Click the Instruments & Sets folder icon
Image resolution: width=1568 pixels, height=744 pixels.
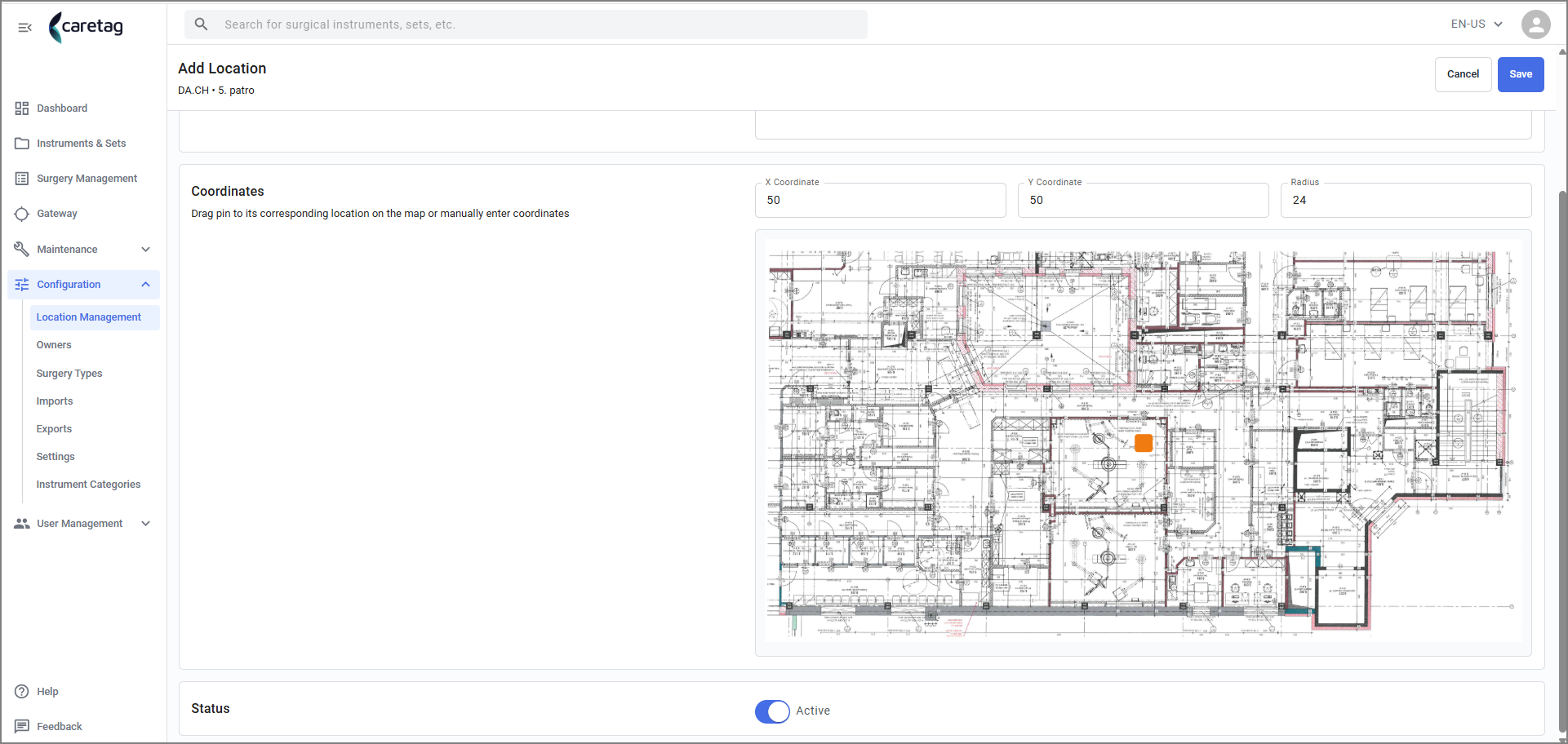22,144
